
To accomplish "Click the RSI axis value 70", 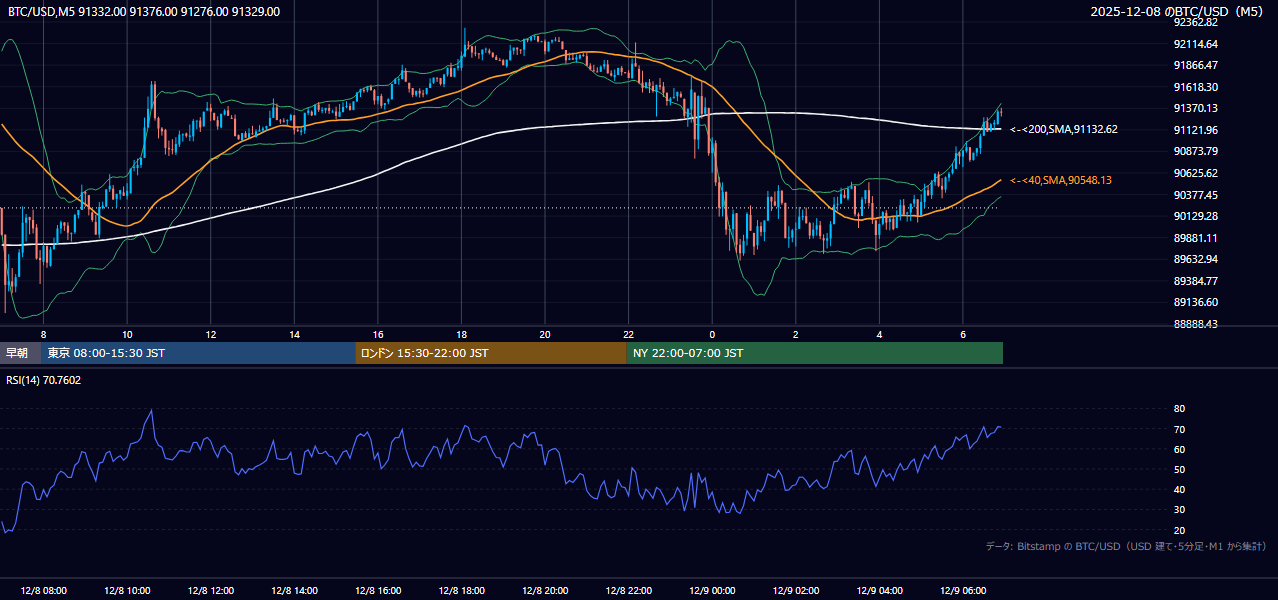I will coord(1179,429).
